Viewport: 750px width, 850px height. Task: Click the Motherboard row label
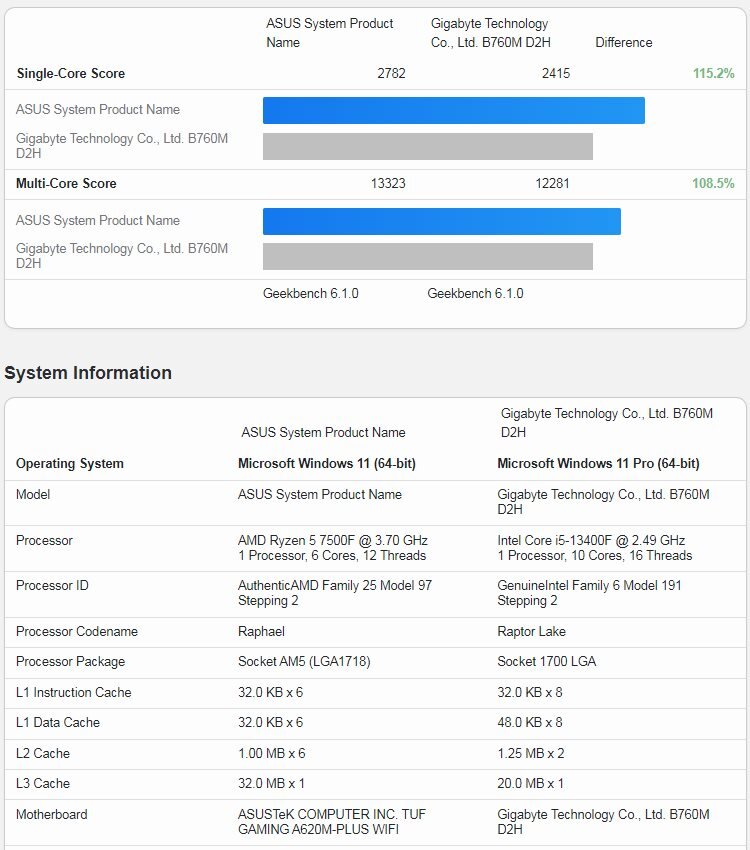coord(51,814)
